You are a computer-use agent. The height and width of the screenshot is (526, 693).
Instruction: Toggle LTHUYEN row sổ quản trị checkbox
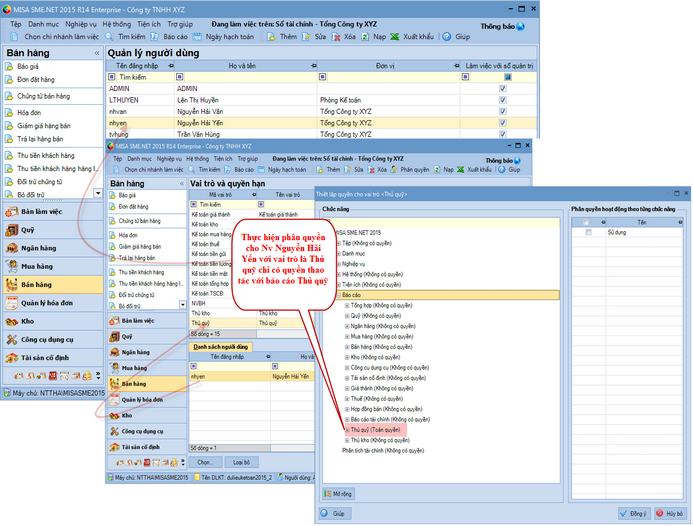tap(503, 100)
